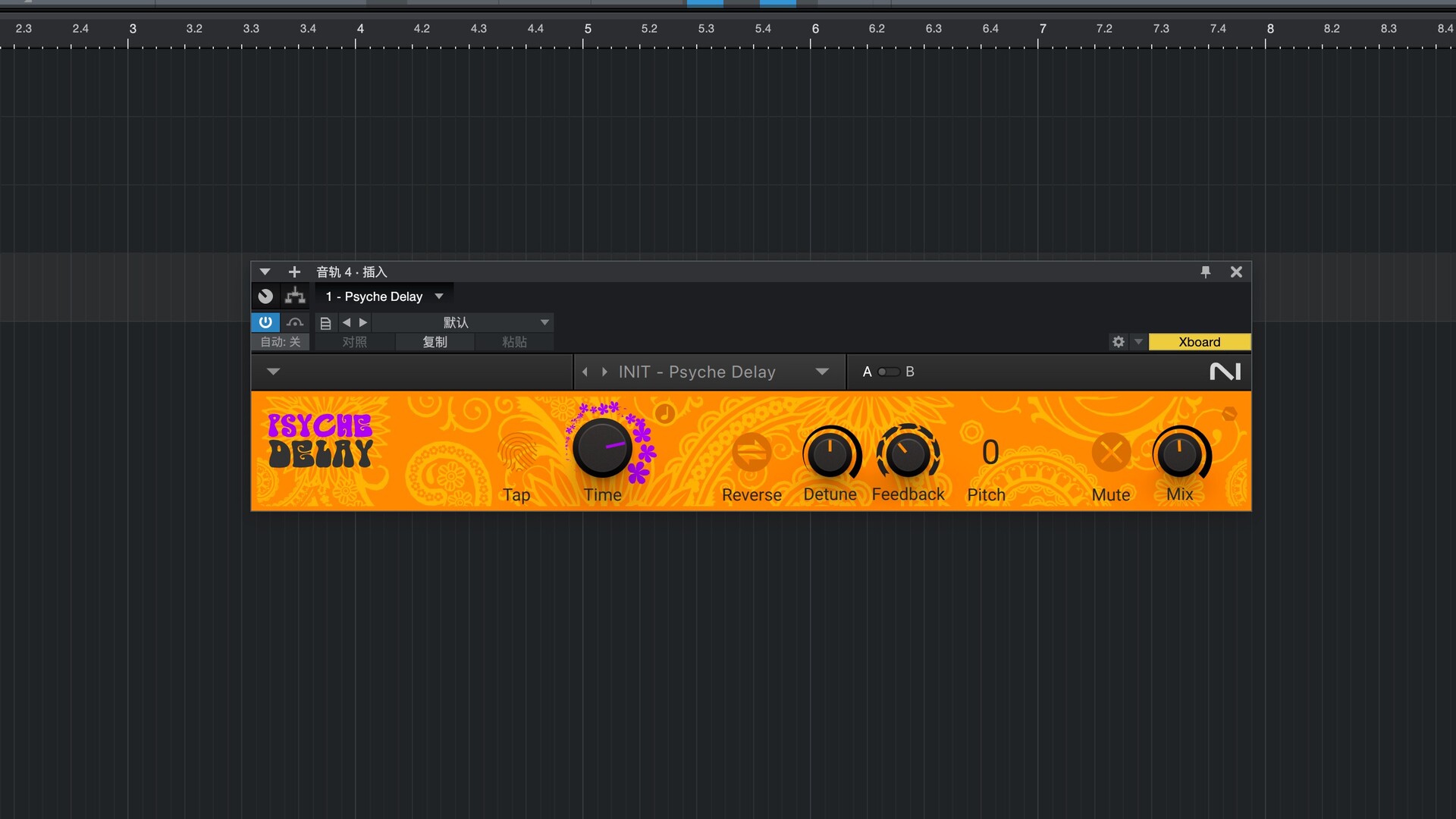Expand the arrow next to the gear
1456x819 pixels.
point(1138,342)
